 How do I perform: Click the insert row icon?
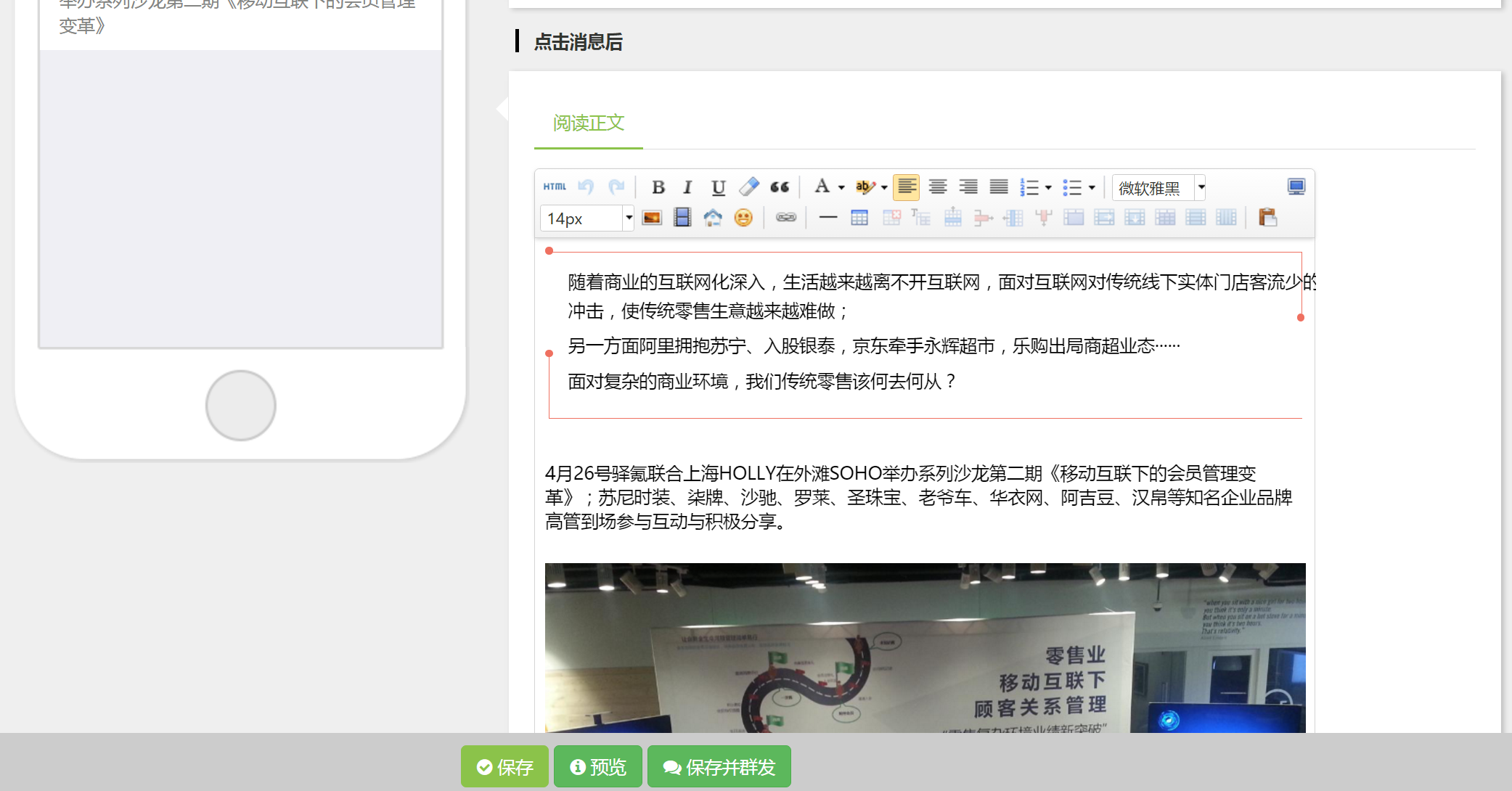pyautogui.click(x=952, y=218)
